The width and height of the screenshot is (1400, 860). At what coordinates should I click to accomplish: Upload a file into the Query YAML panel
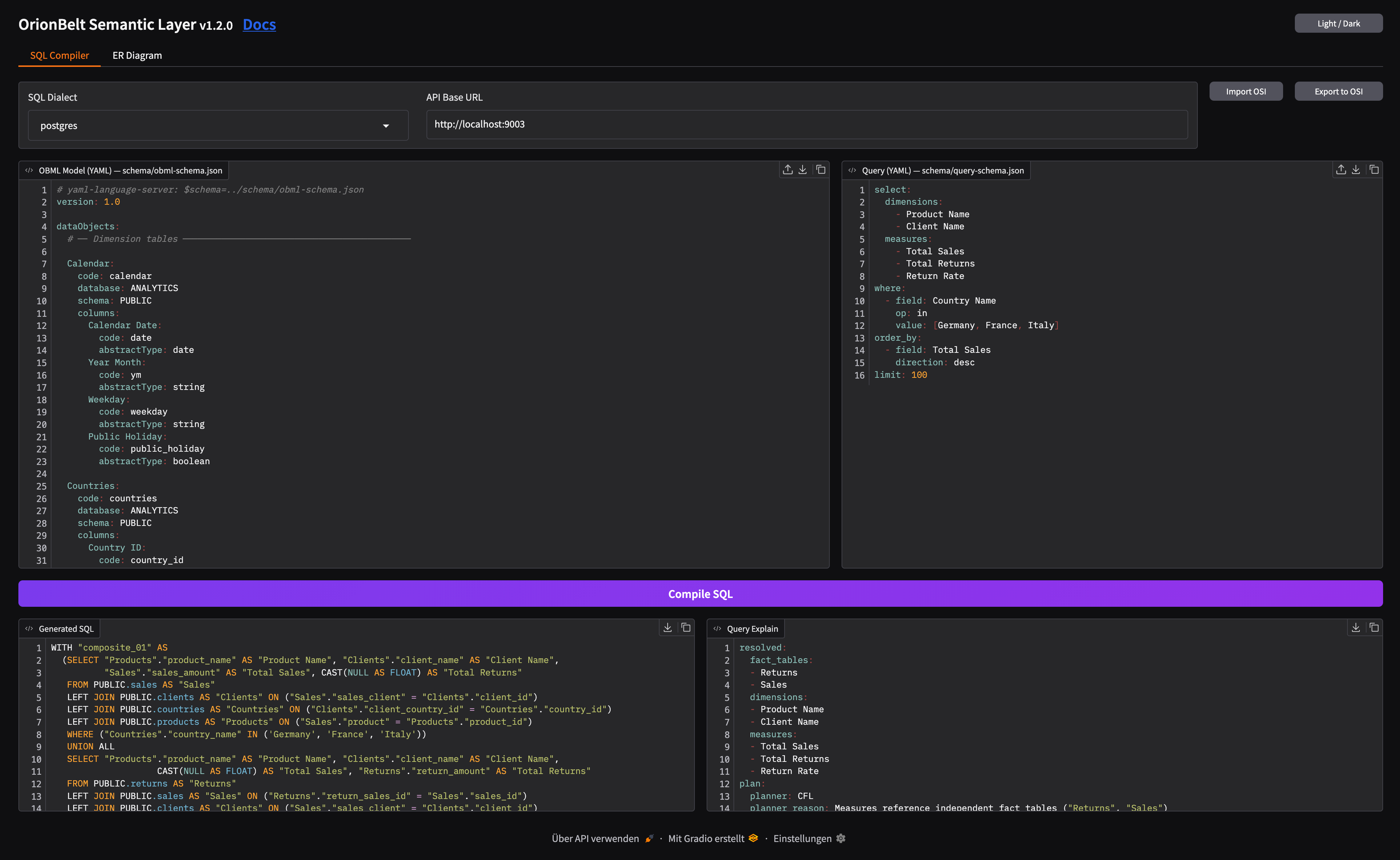pos(1341,169)
